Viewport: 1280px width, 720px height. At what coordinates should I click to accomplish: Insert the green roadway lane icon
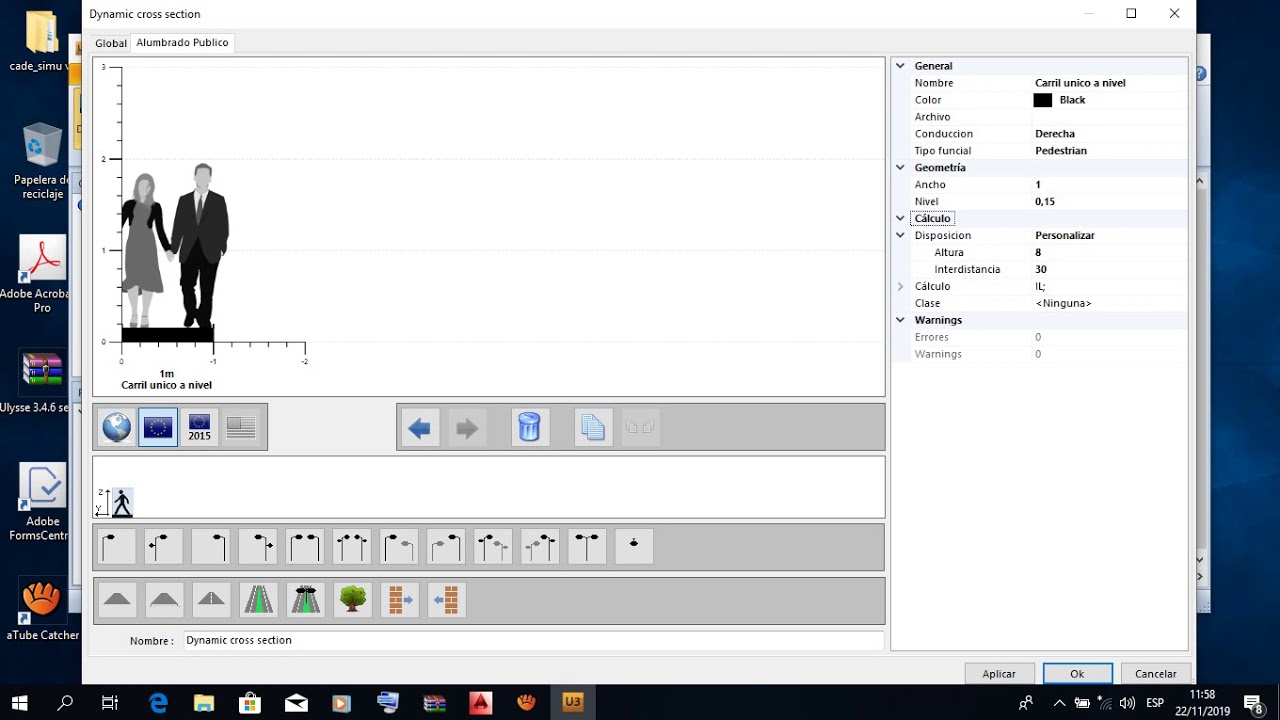tap(258, 600)
